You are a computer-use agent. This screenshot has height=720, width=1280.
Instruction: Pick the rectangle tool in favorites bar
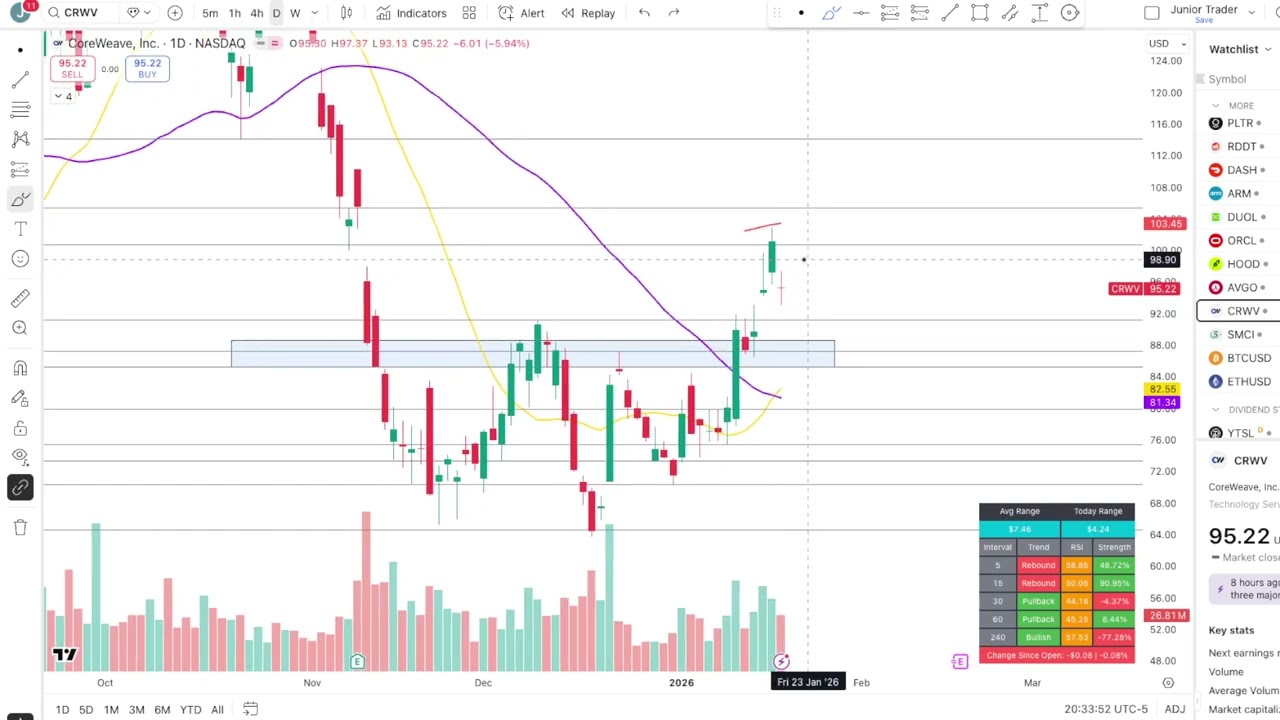tap(980, 13)
